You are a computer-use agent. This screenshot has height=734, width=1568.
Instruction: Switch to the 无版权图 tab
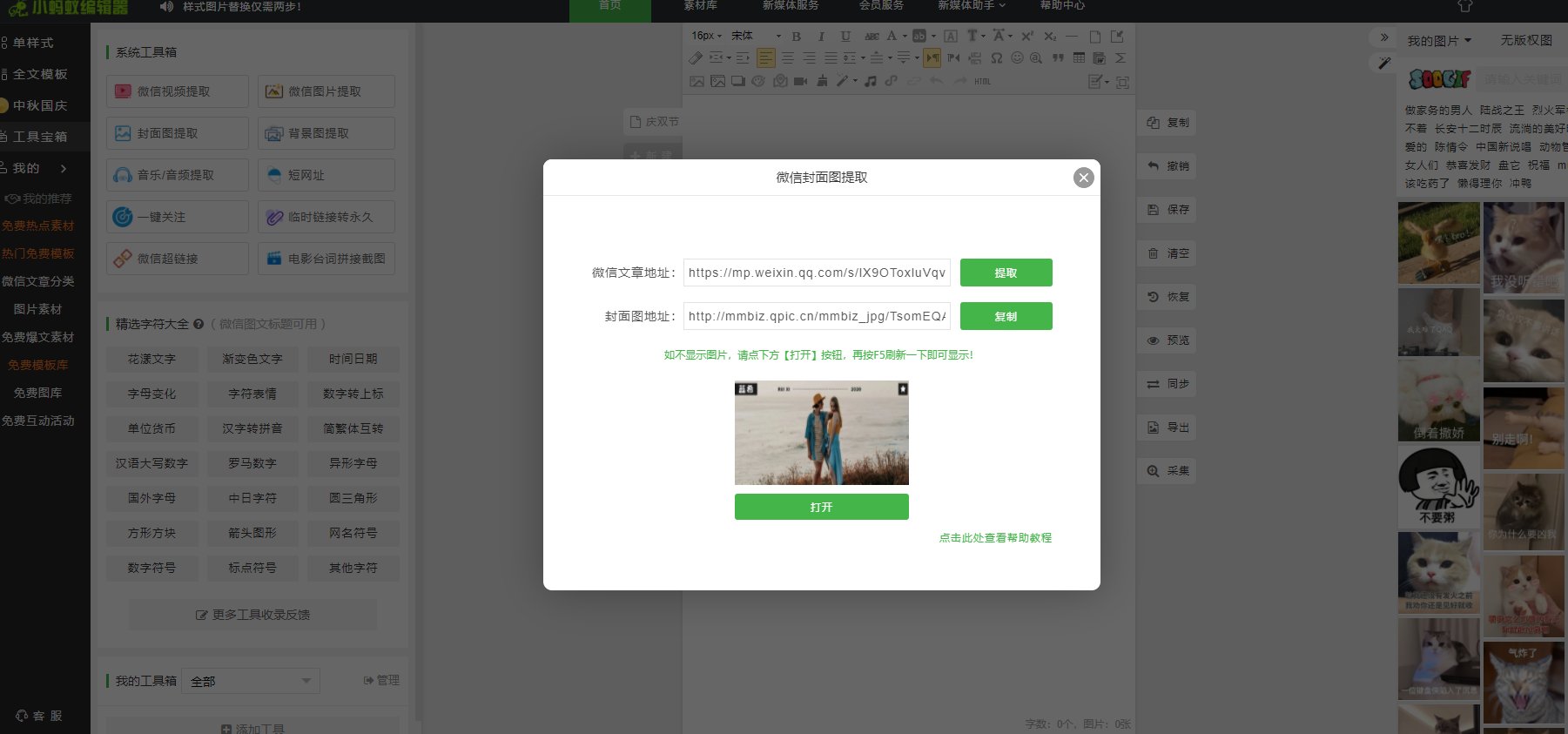click(x=1526, y=41)
